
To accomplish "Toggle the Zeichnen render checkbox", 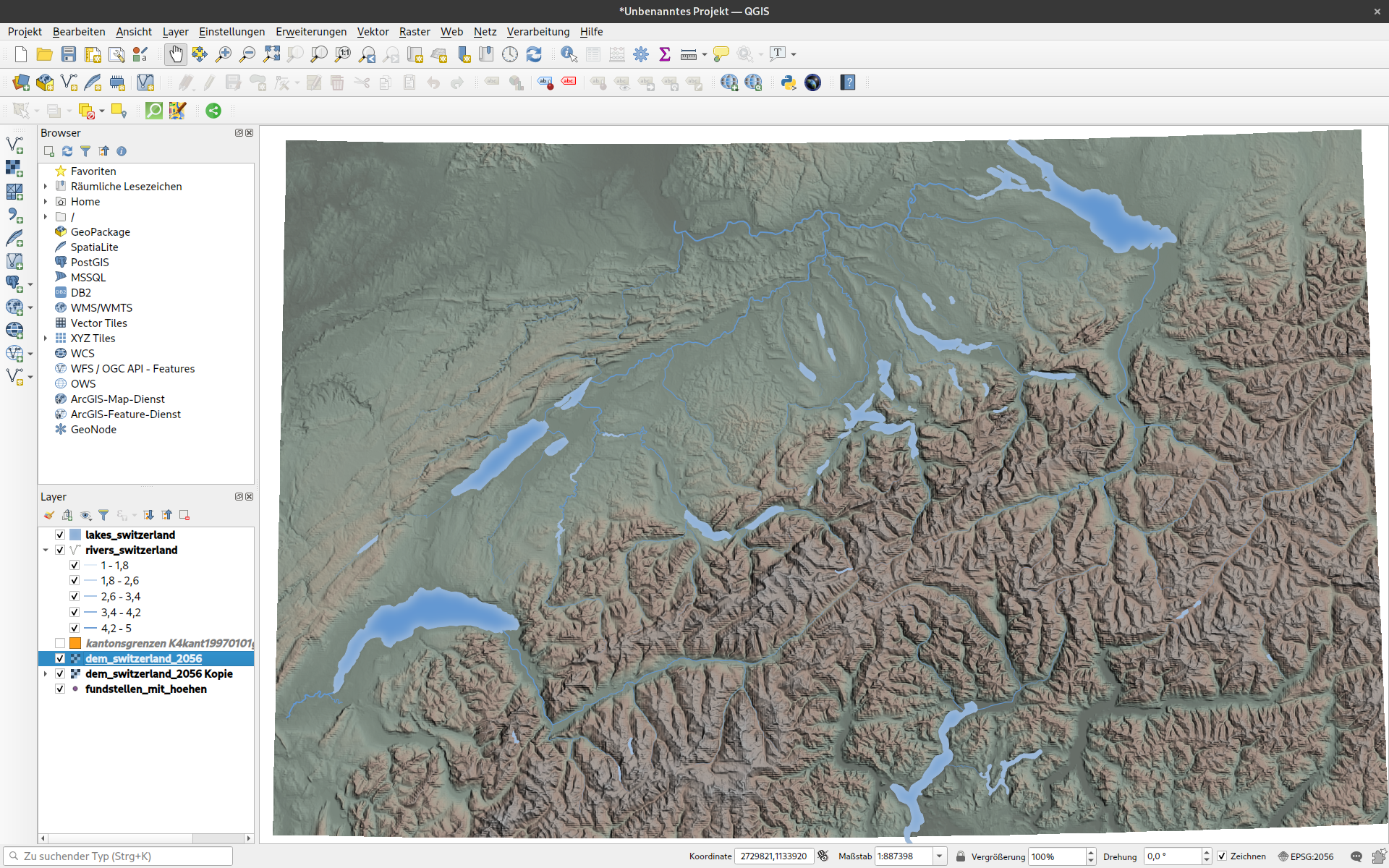I will pos(1222,856).
